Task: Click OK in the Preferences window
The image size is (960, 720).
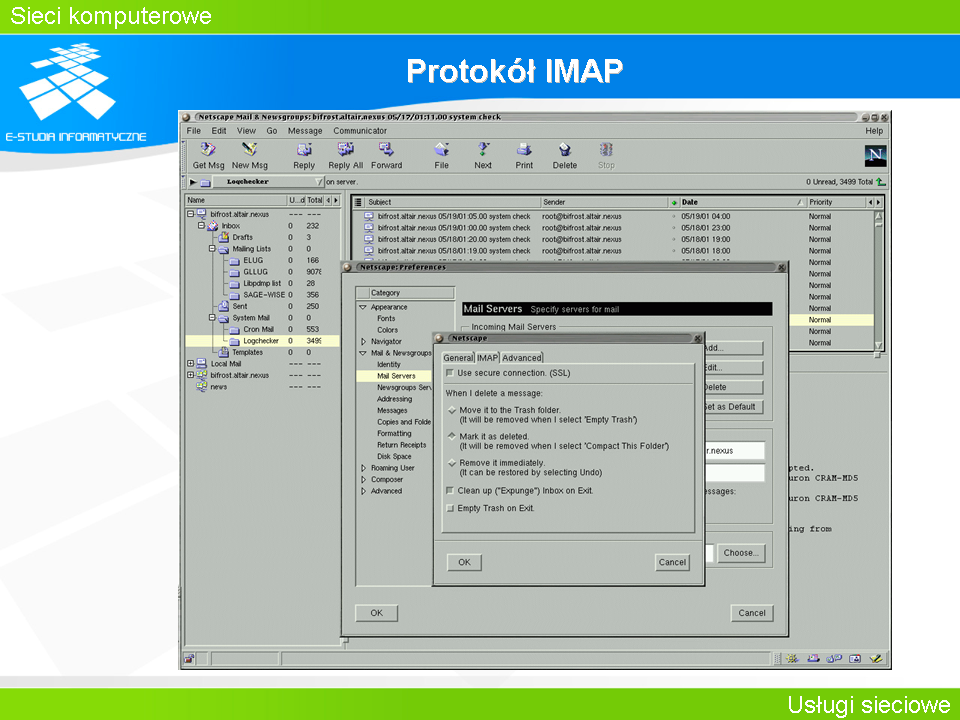Action: pos(377,613)
